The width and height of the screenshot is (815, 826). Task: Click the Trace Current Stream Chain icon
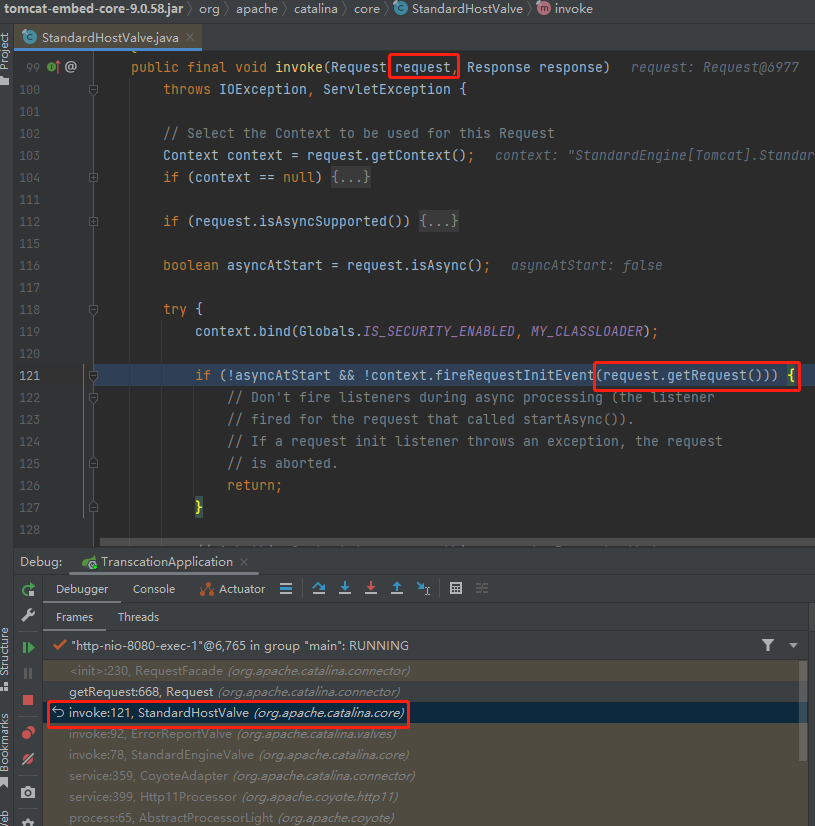point(482,588)
